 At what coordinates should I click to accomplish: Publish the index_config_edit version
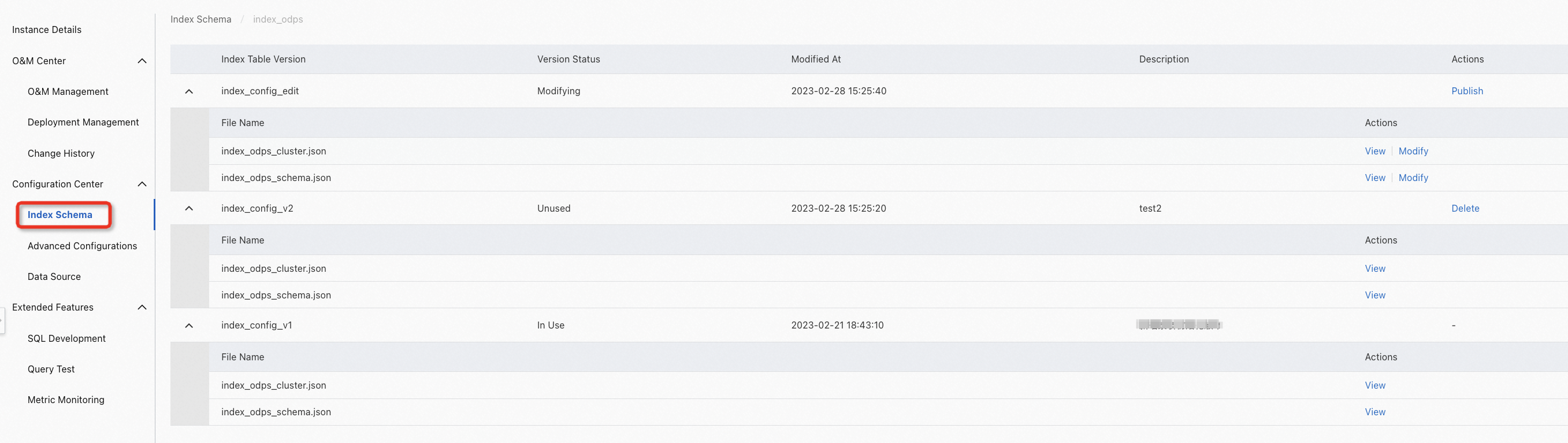coord(1467,91)
